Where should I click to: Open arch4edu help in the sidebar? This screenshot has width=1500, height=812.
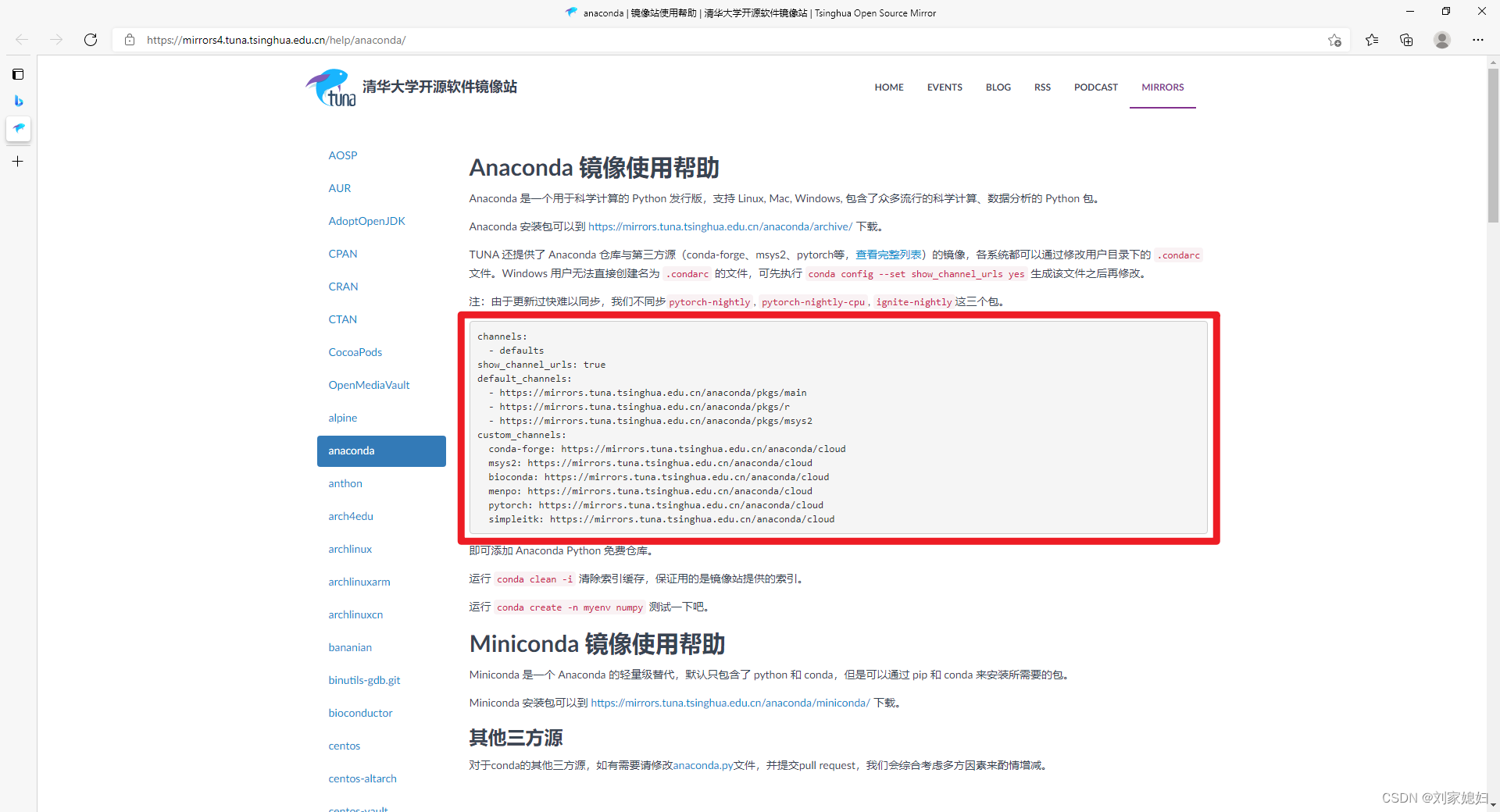click(x=351, y=516)
